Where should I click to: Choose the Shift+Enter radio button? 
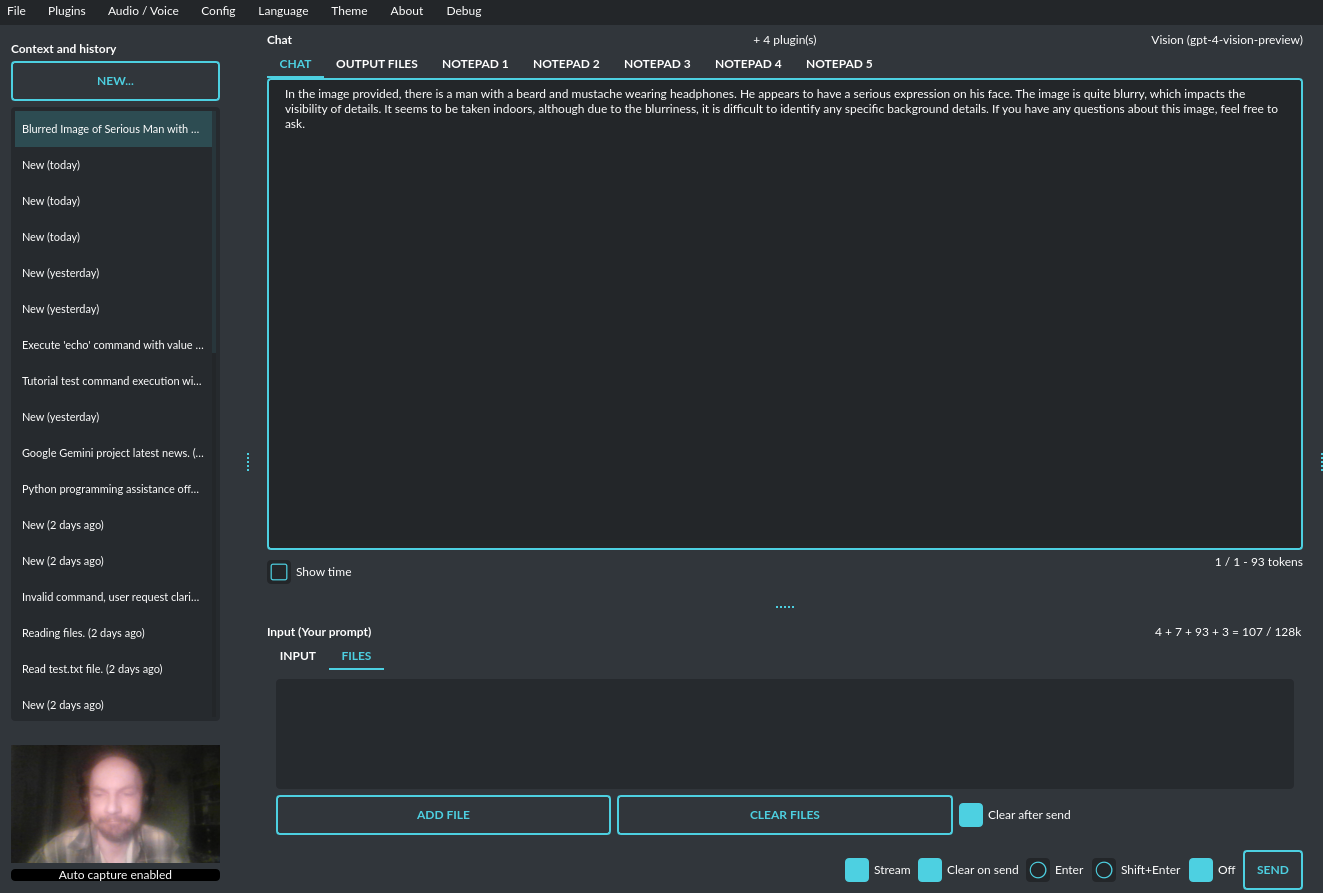coord(1104,870)
